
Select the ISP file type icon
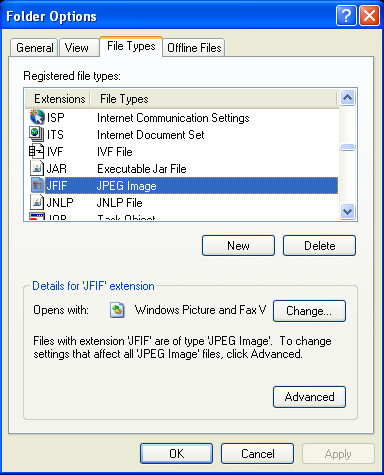tap(37, 117)
